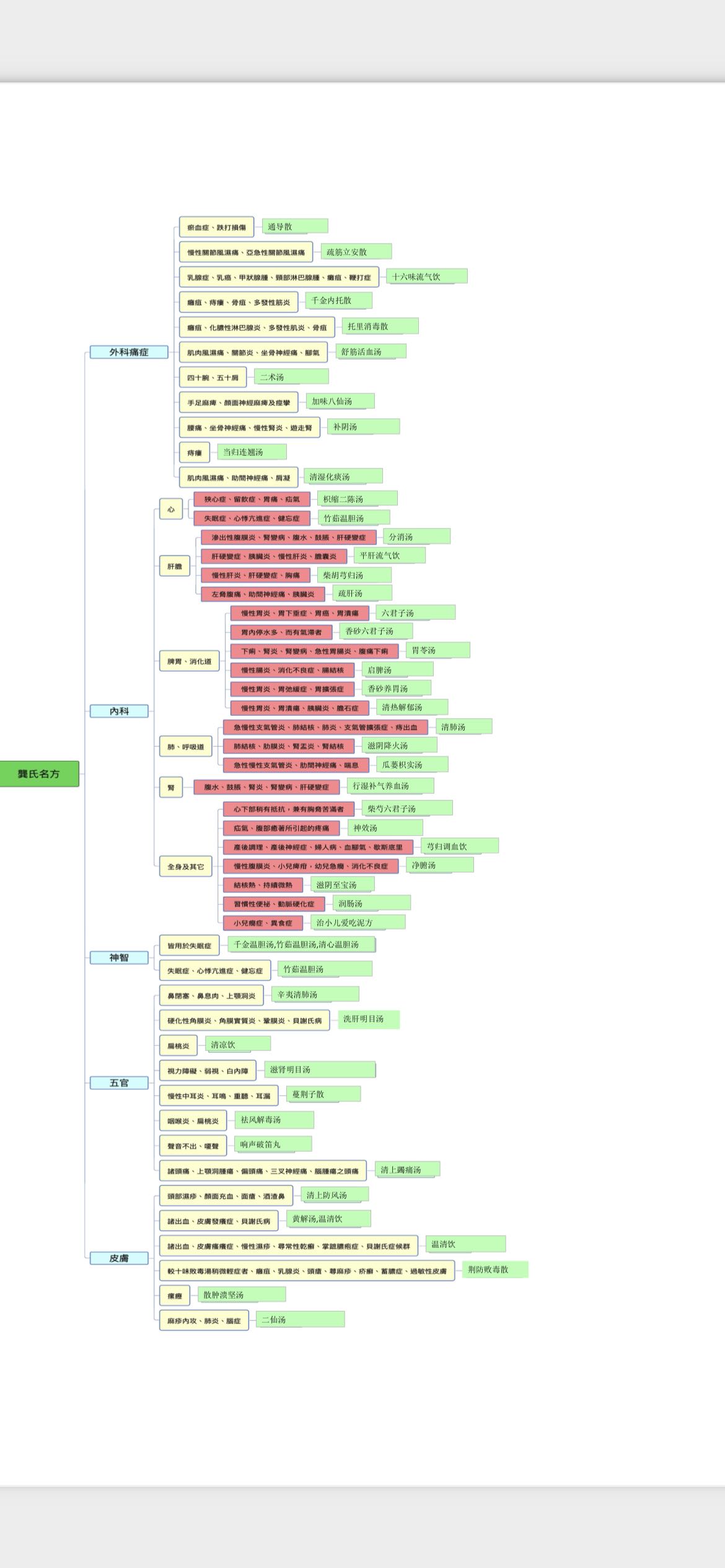Select the 清凉饮 formula node

pyautogui.click(x=238, y=1044)
